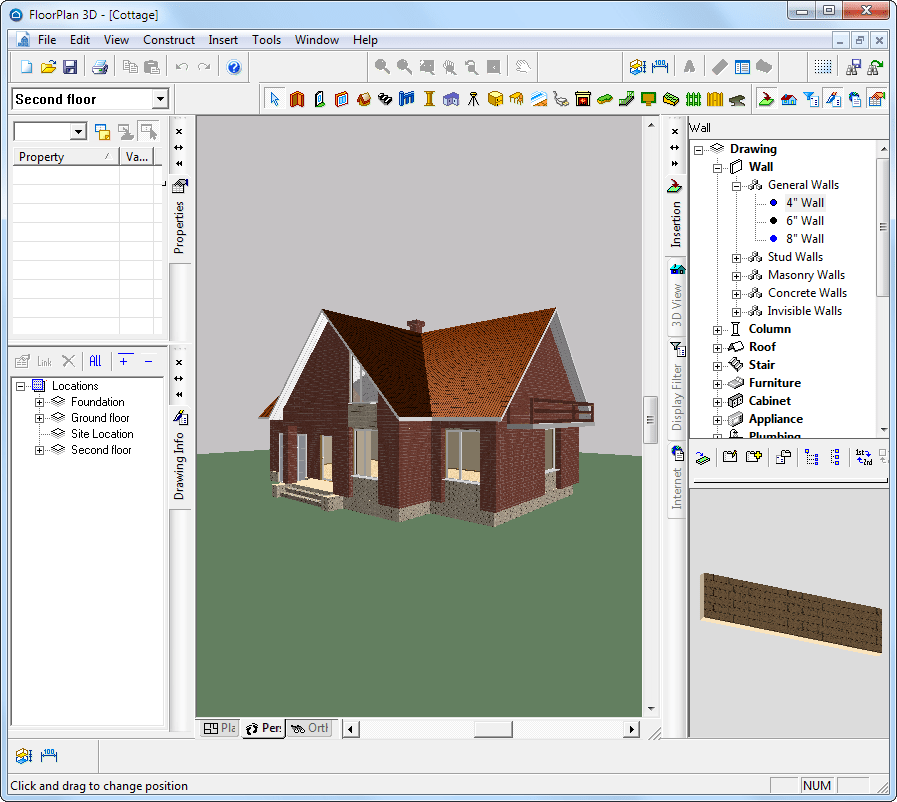
Task: Expand the Ground floor location node
Action: [39, 418]
